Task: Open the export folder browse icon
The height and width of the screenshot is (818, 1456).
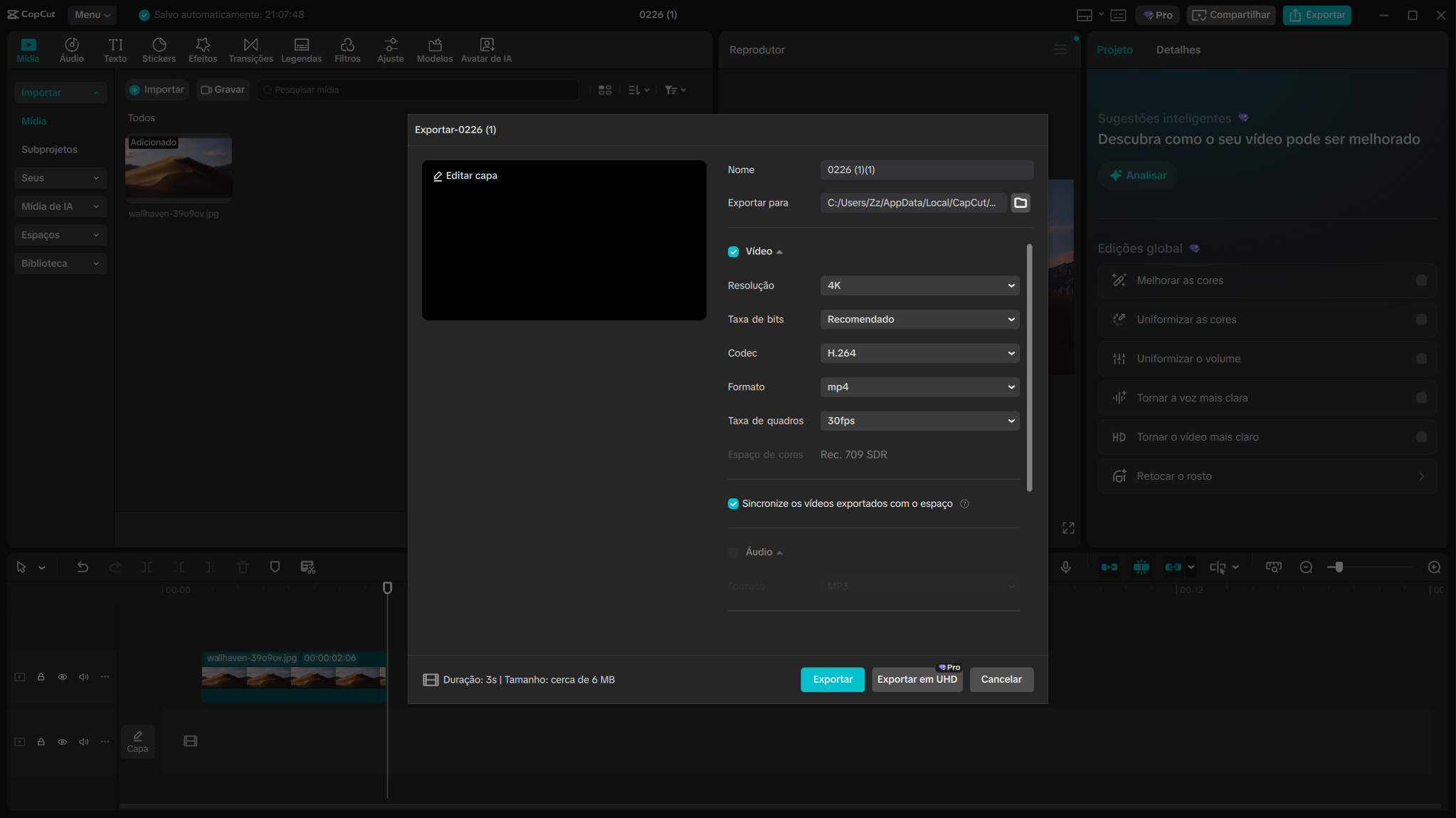Action: tap(1020, 203)
